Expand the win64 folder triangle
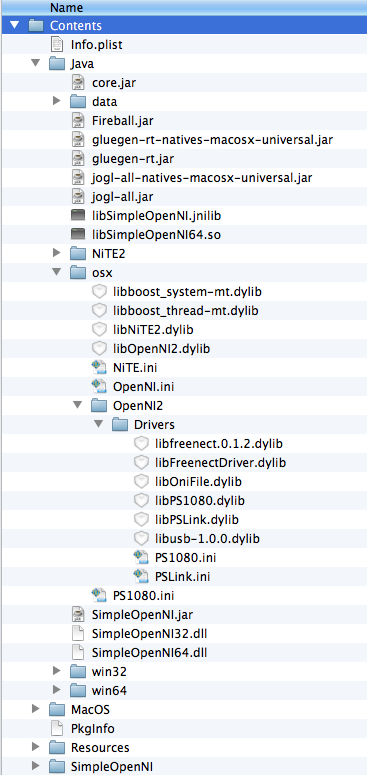The image size is (367, 775). click(x=56, y=689)
